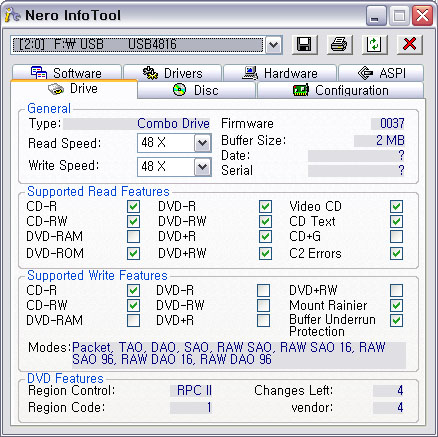The width and height of the screenshot is (438, 437).
Task: Minimize the Nero InfoTool window
Action: pos(376,15)
